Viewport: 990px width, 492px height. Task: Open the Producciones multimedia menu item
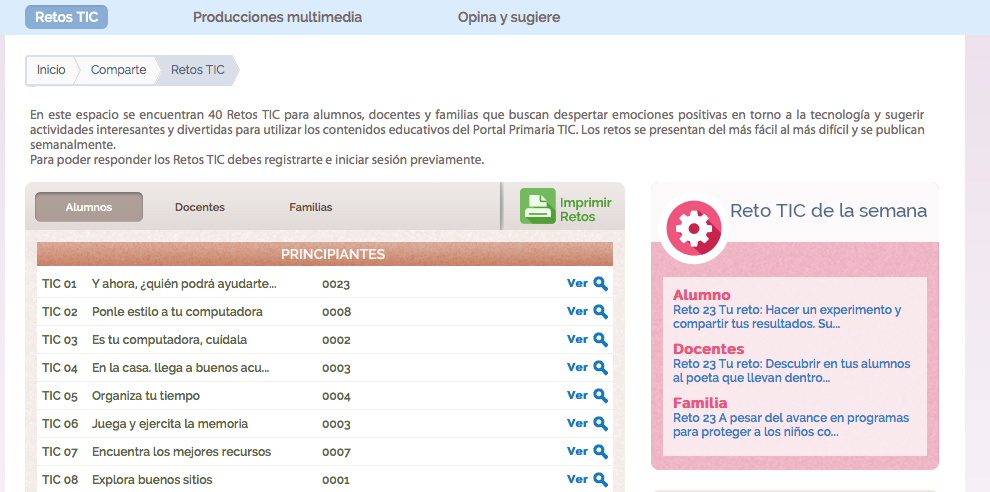tap(277, 17)
